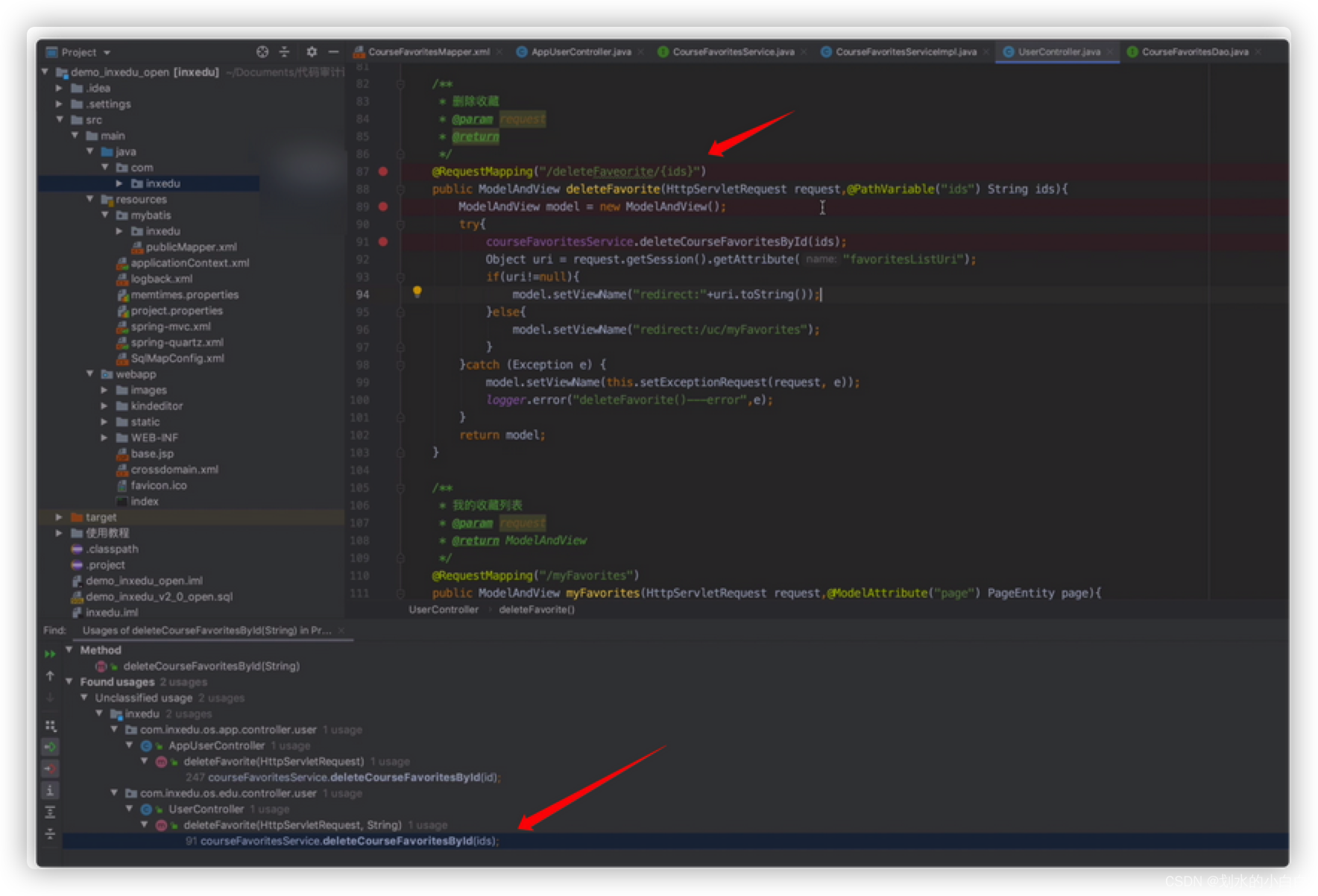The width and height of the screenshot is (1318, 896).
Task: Select logback.xml file
Action: (161, 279)
